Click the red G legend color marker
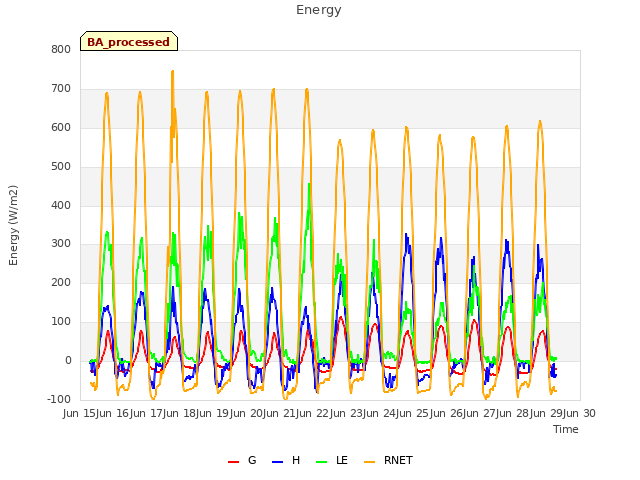The width and height of the screenshot is (640, 480). [x=233, y=462]
